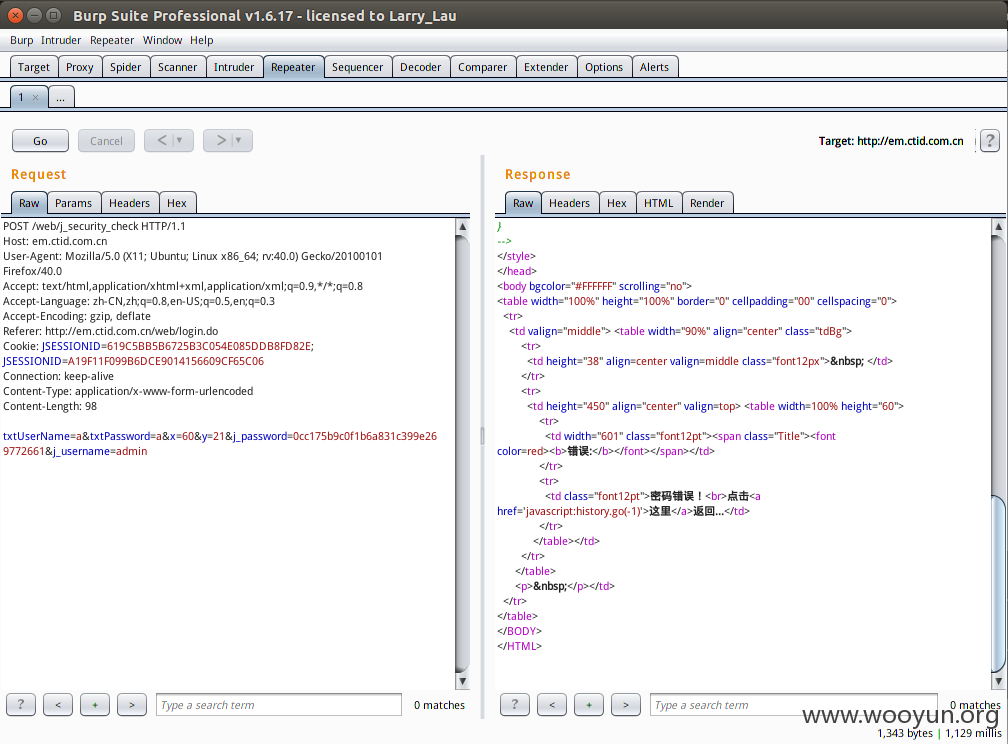The image size is (1008, 744).
Task: Focus the request search term field
Action: (279, 705)
